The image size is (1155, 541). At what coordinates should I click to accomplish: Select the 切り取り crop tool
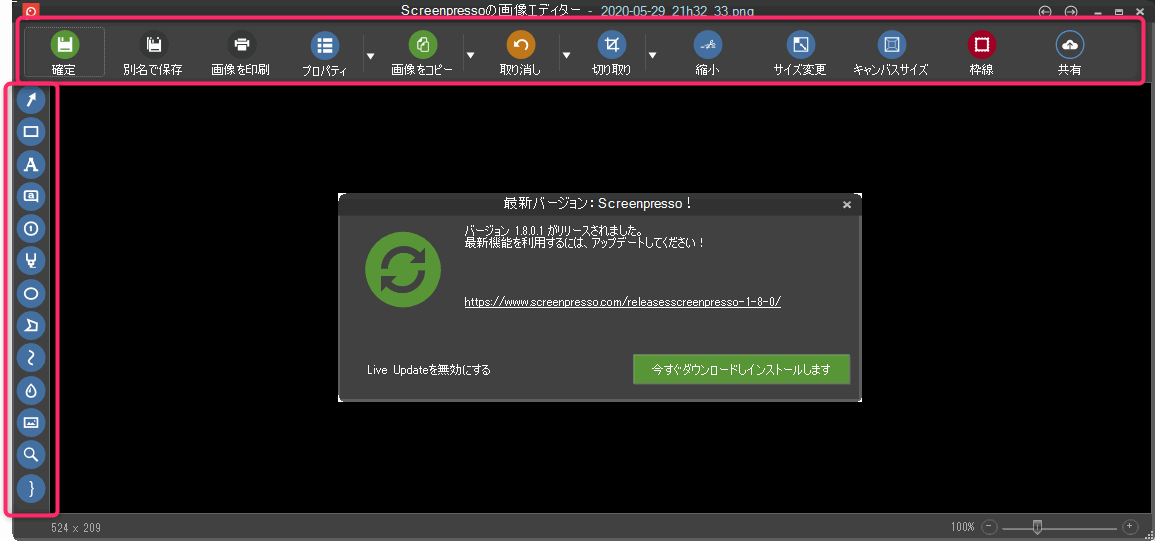[x=611, y=53]
